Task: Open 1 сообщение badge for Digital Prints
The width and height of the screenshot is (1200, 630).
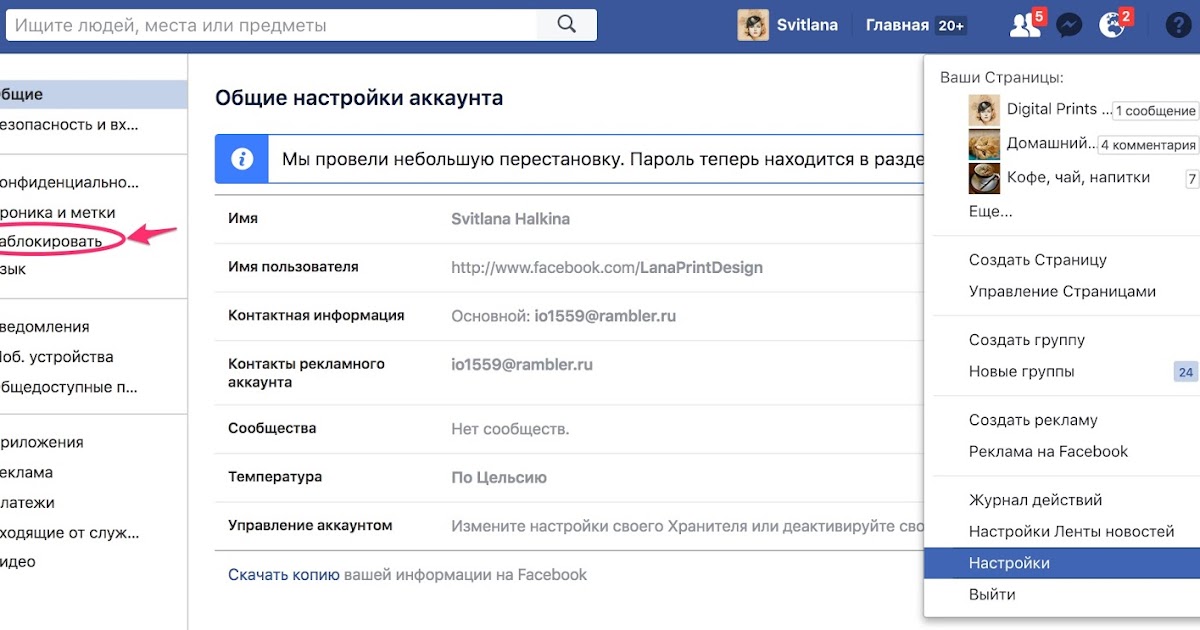Action: [1155, 111]
